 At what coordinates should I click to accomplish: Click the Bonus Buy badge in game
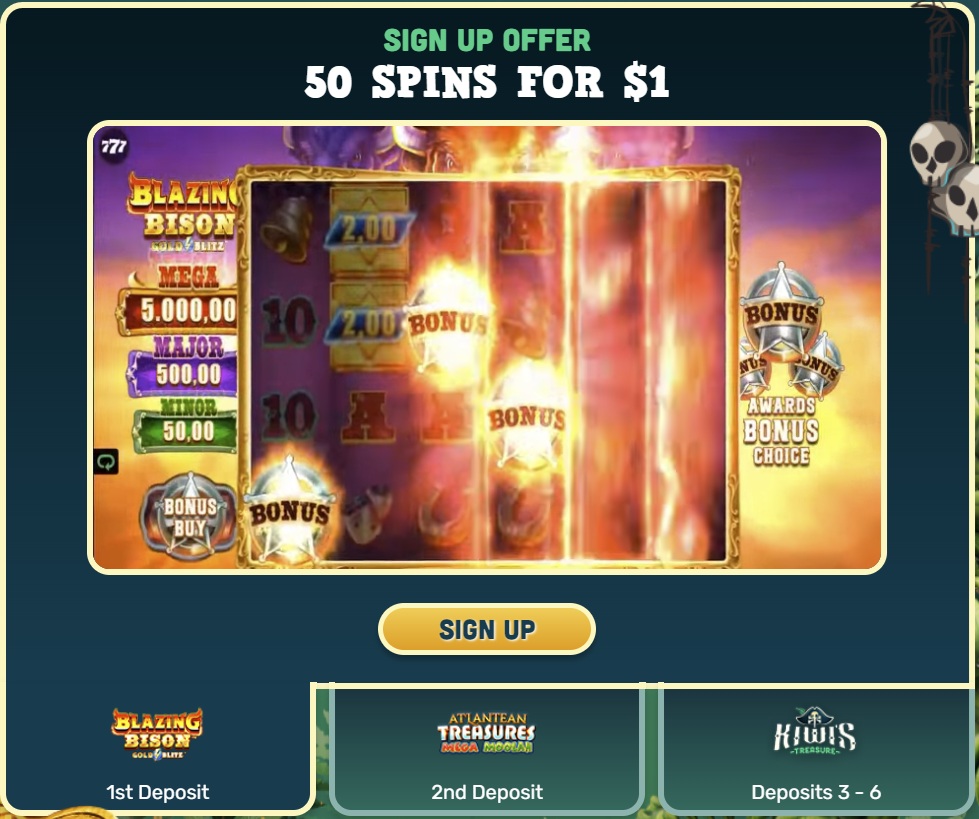(x=189, y=516)
